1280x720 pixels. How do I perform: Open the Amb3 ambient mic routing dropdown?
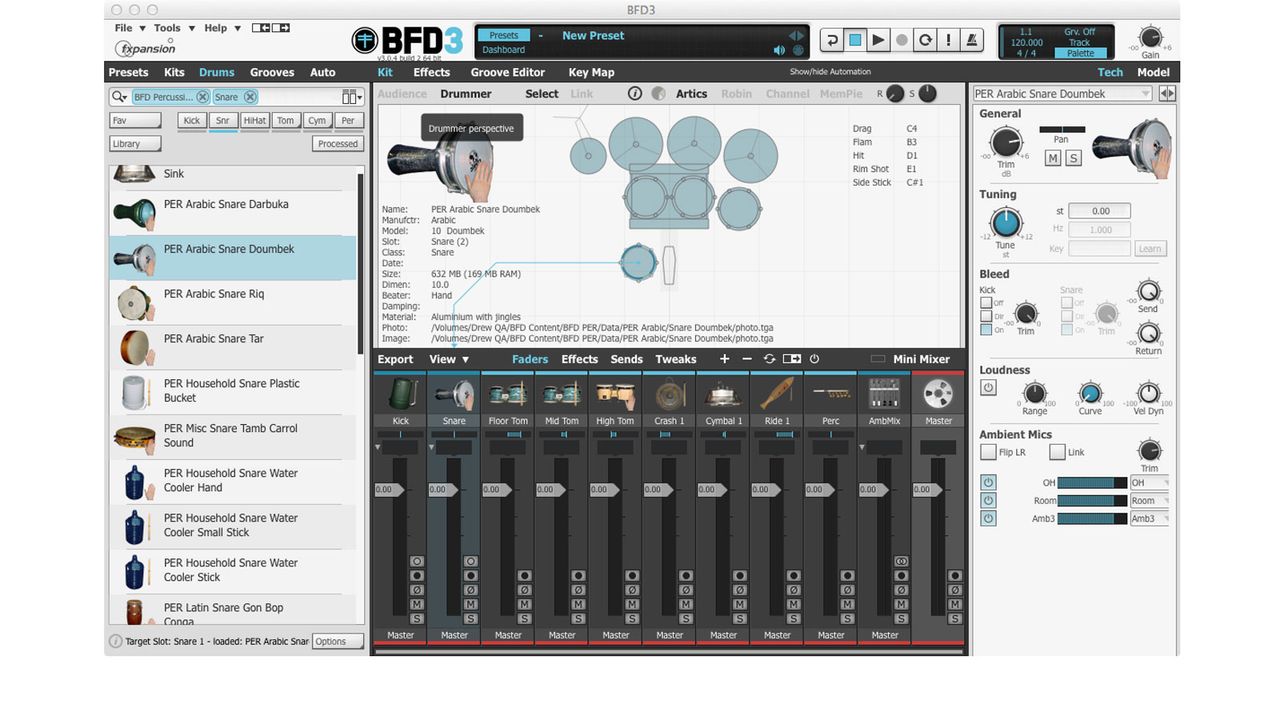[1149, 519]
